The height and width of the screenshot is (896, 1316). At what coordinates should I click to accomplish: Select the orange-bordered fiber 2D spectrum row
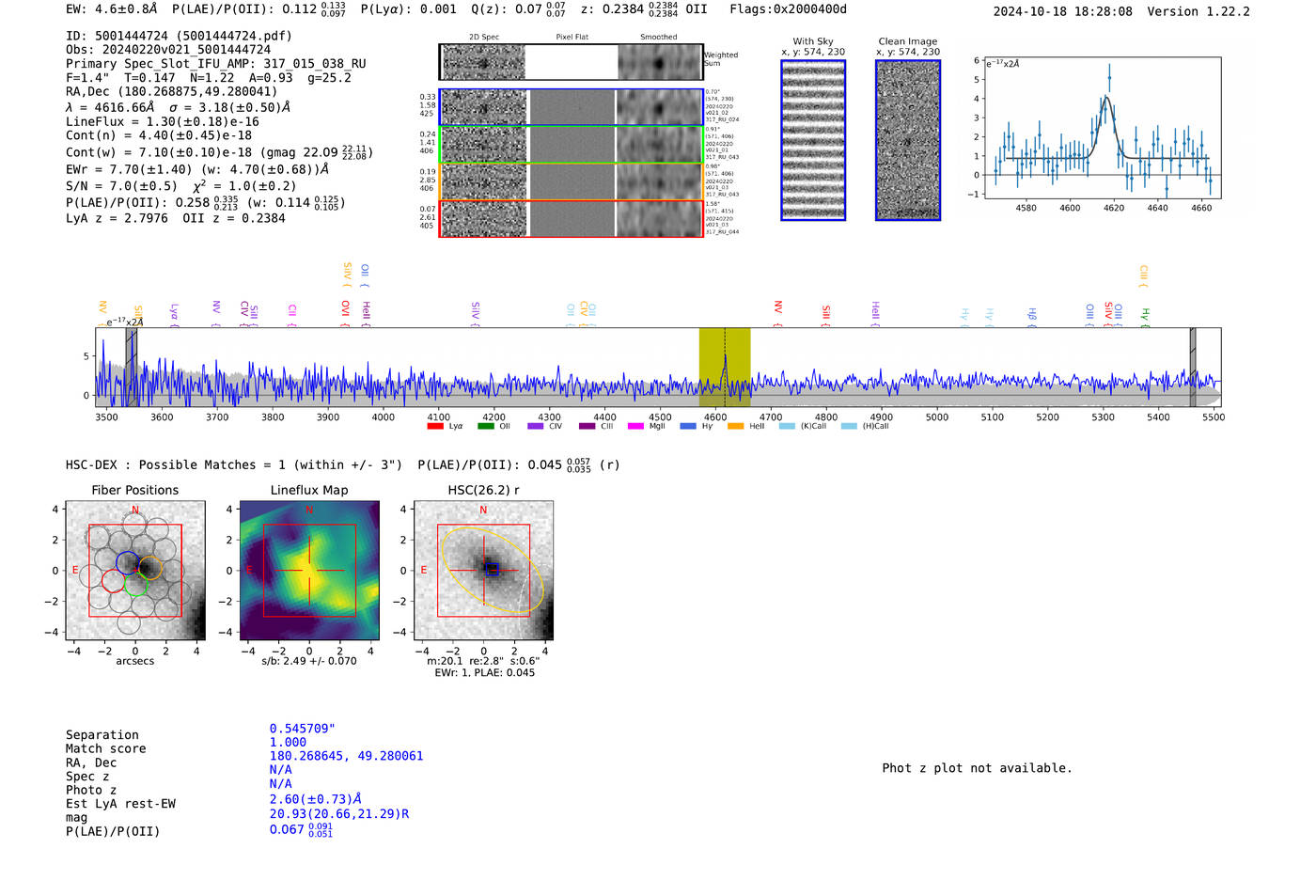(572, 181)
